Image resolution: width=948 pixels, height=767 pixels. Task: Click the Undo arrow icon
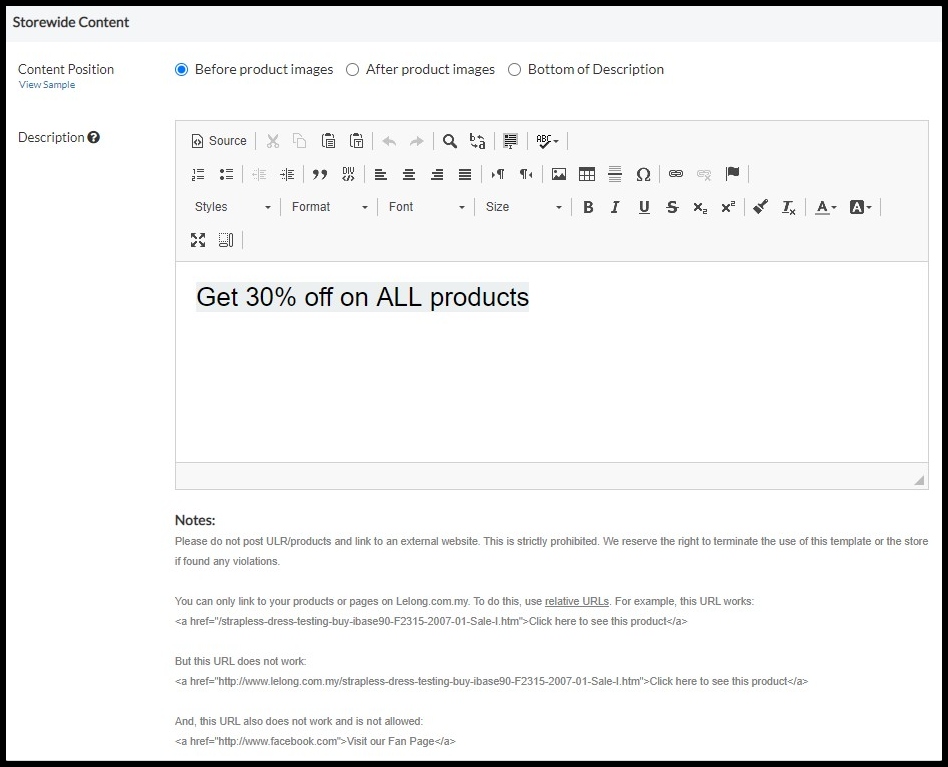tap(389, 141)
